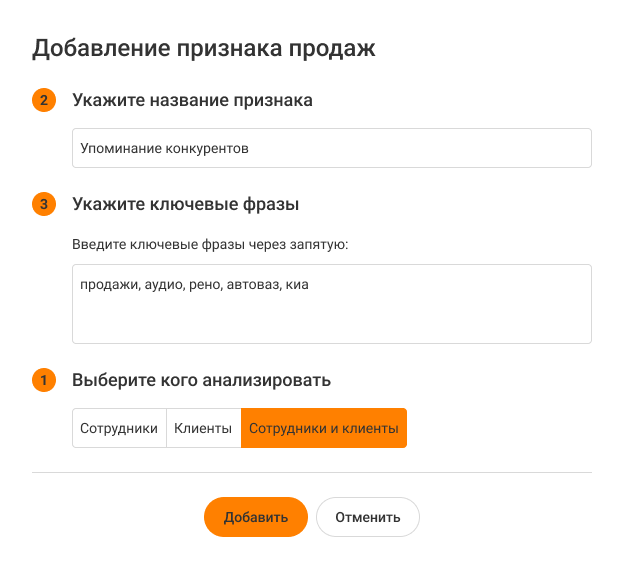
Task: Place cursor on the word киа
Action: coord(297,285)
